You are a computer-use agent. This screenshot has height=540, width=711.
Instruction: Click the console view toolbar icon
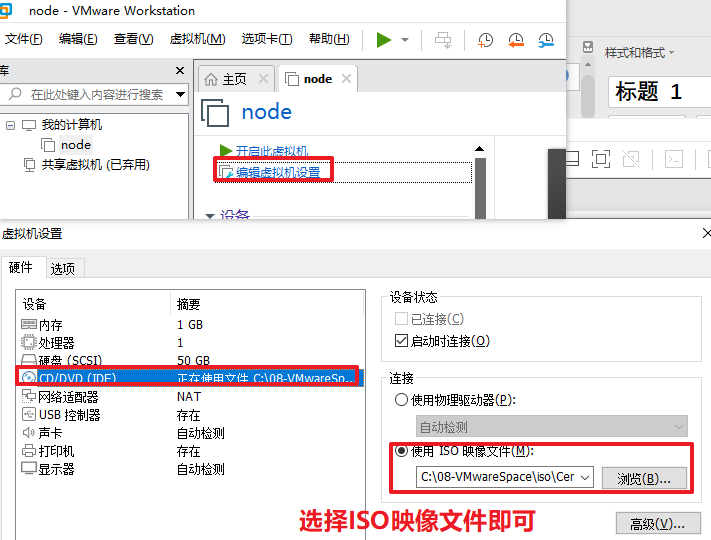tap(674, 159)
